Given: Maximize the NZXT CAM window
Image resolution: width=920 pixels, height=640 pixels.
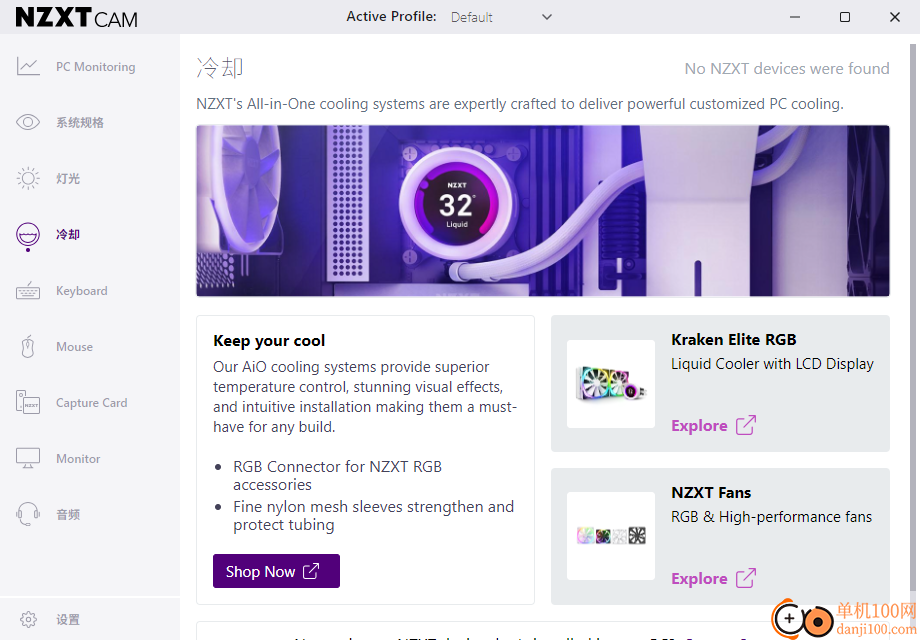Looking at the screenshot, I should (x=845, y=17).
